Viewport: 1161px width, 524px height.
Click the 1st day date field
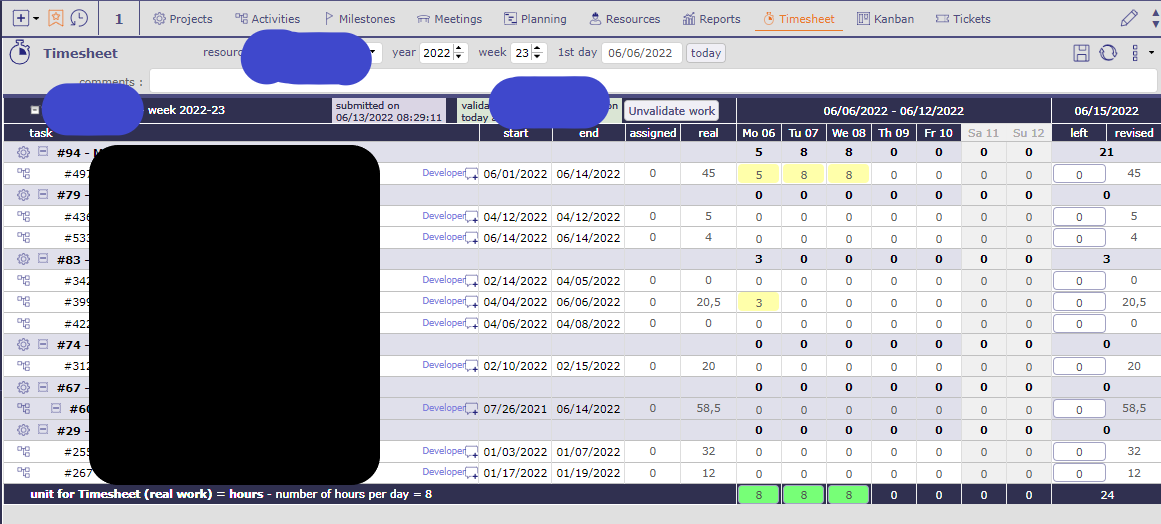click(x=641, y=53)
